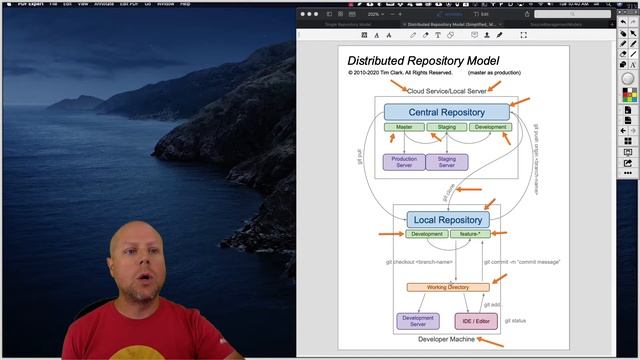Zoom out with the minus button

point(392,14)
